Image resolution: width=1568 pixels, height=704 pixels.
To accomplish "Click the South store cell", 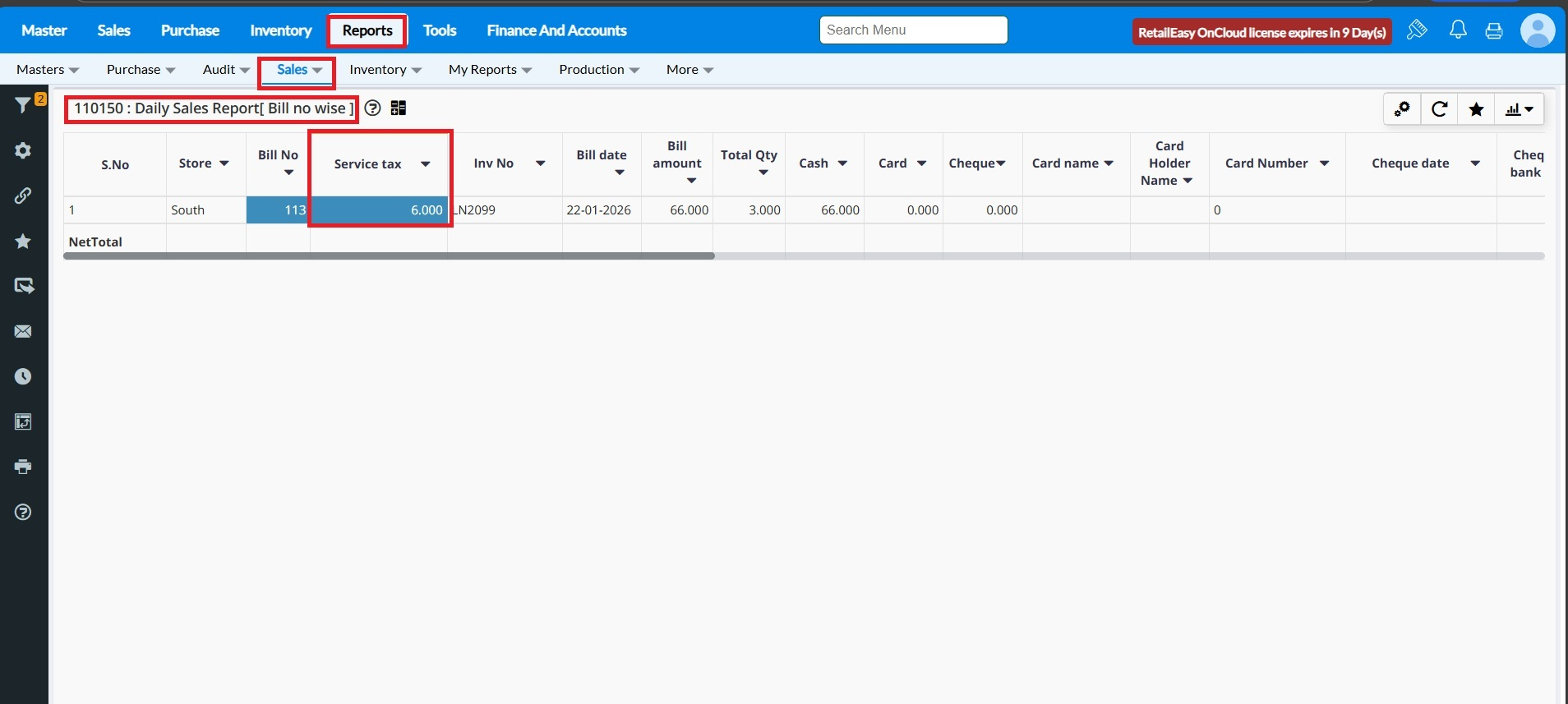I will pos(206,210).
